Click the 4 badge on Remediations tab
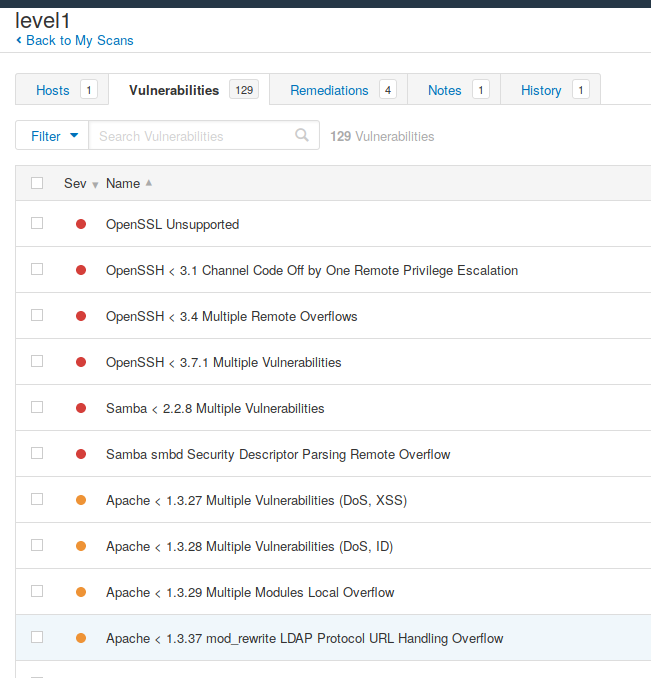Screen dimensions: 651x678 pyautogui.click(x=388, y=90)
